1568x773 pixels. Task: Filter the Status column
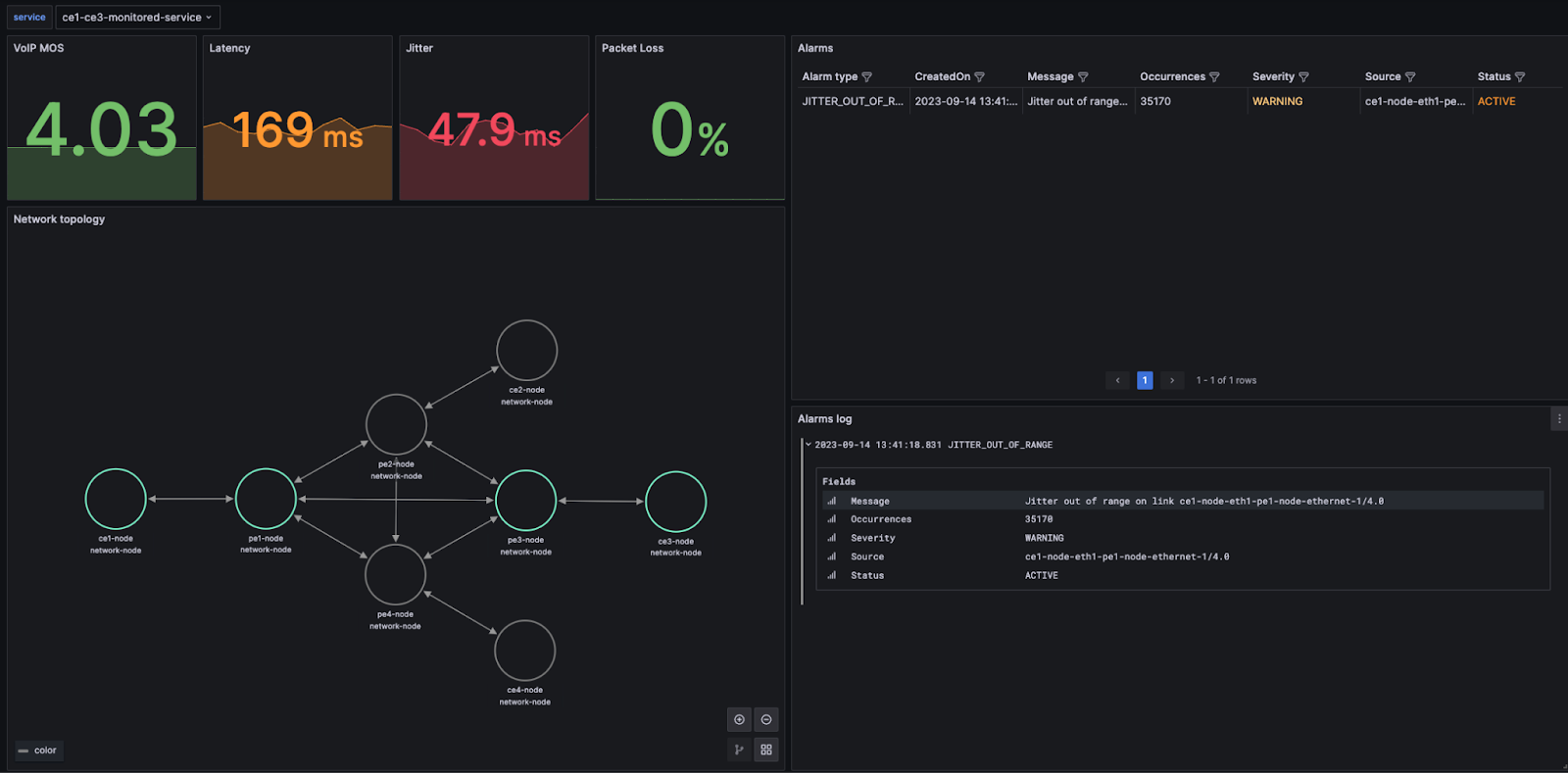(1520, 76)
